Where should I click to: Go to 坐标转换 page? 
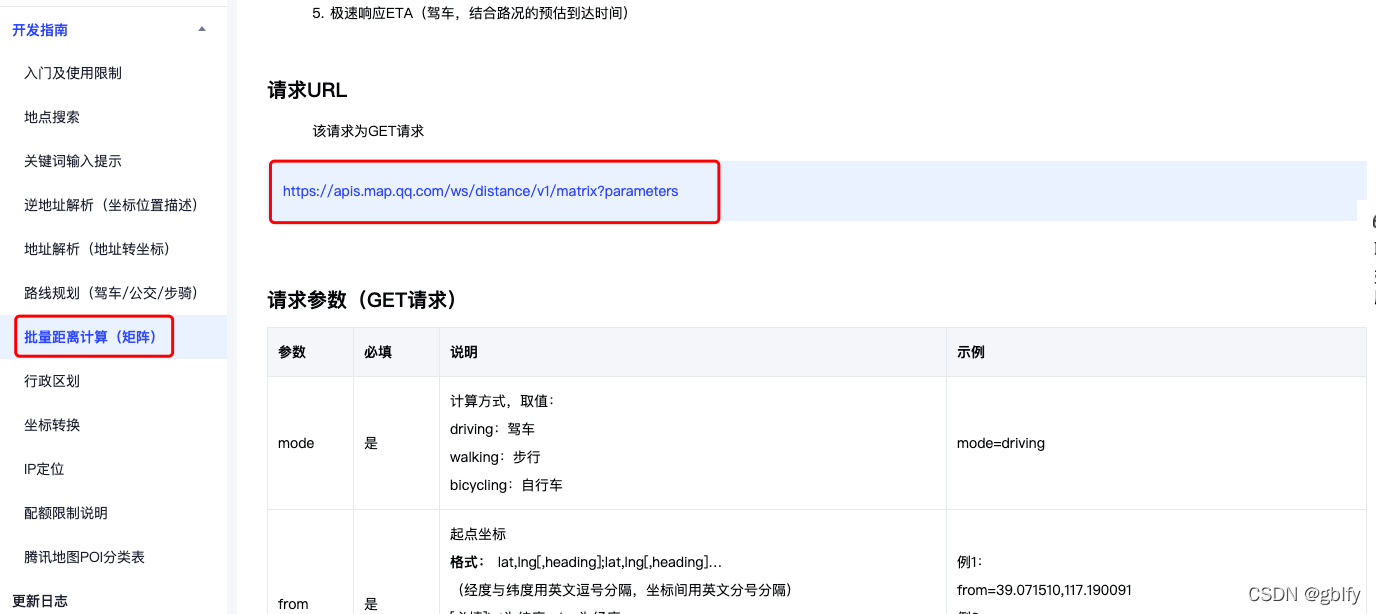click(52, 425)
